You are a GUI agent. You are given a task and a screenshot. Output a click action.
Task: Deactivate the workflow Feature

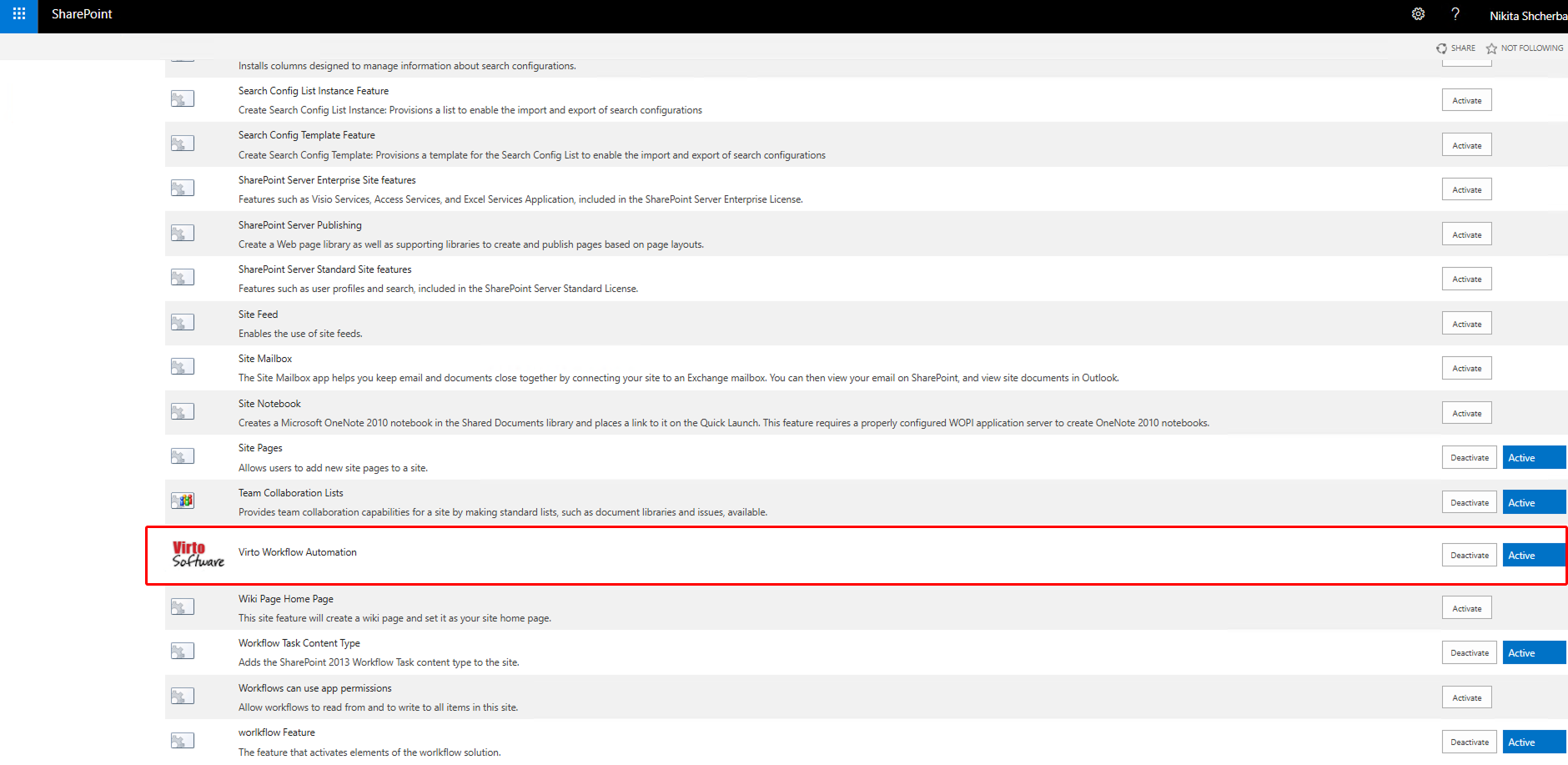1469,741
